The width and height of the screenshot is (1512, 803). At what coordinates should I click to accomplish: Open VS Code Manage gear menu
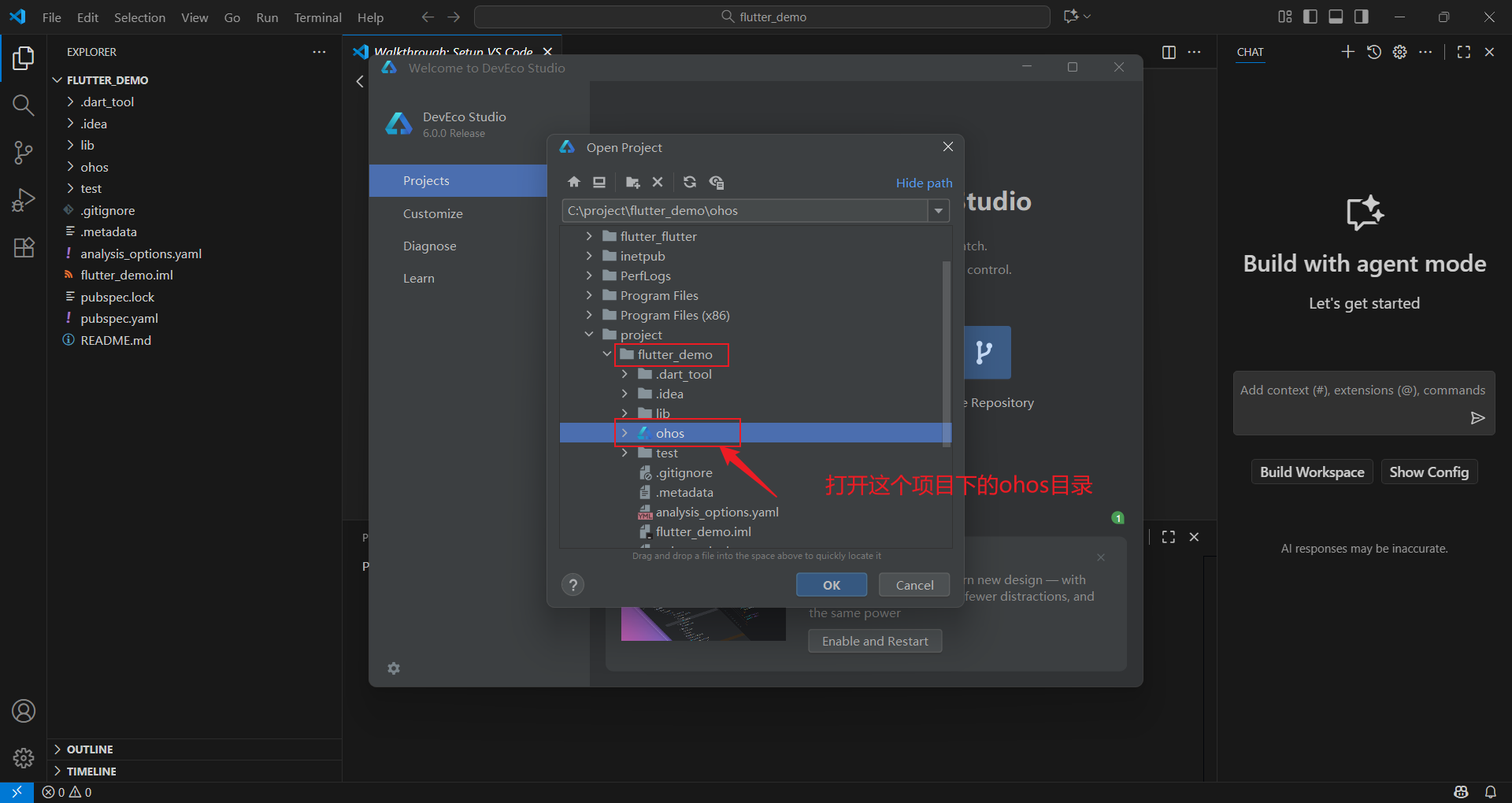[24, 758]
